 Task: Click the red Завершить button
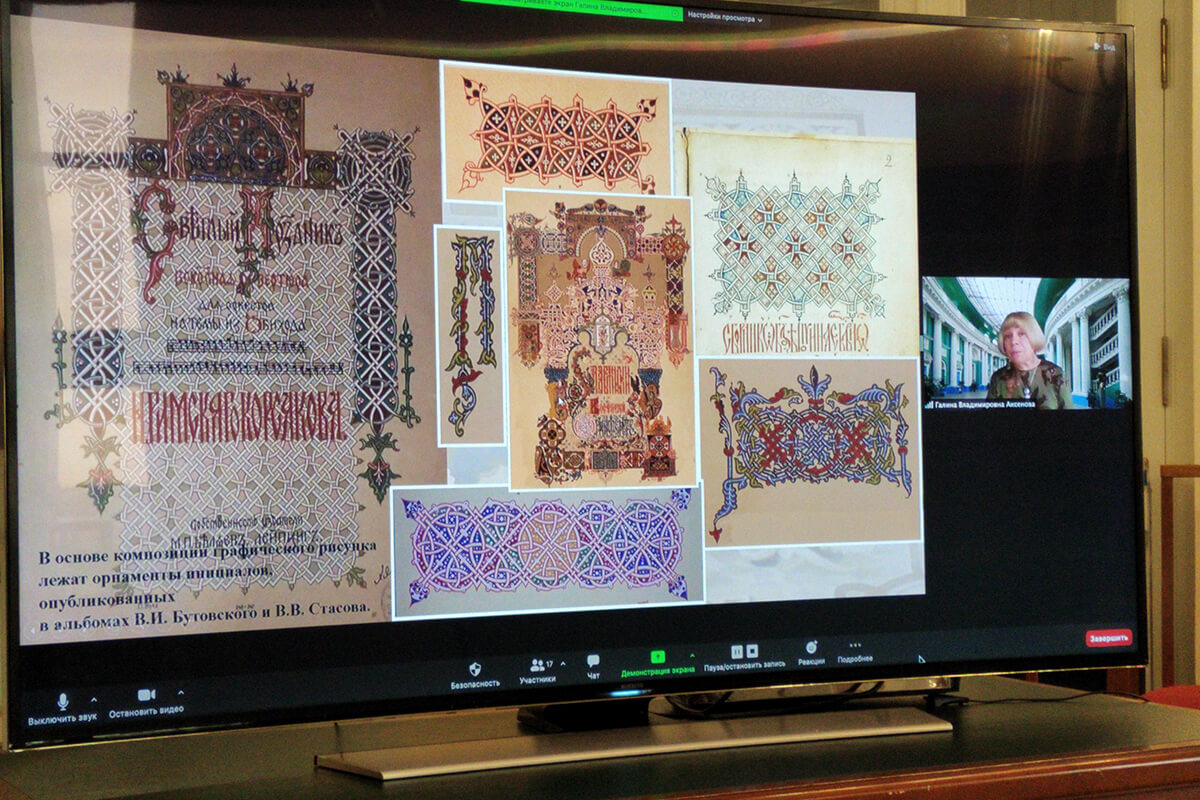click(1108, 638)
